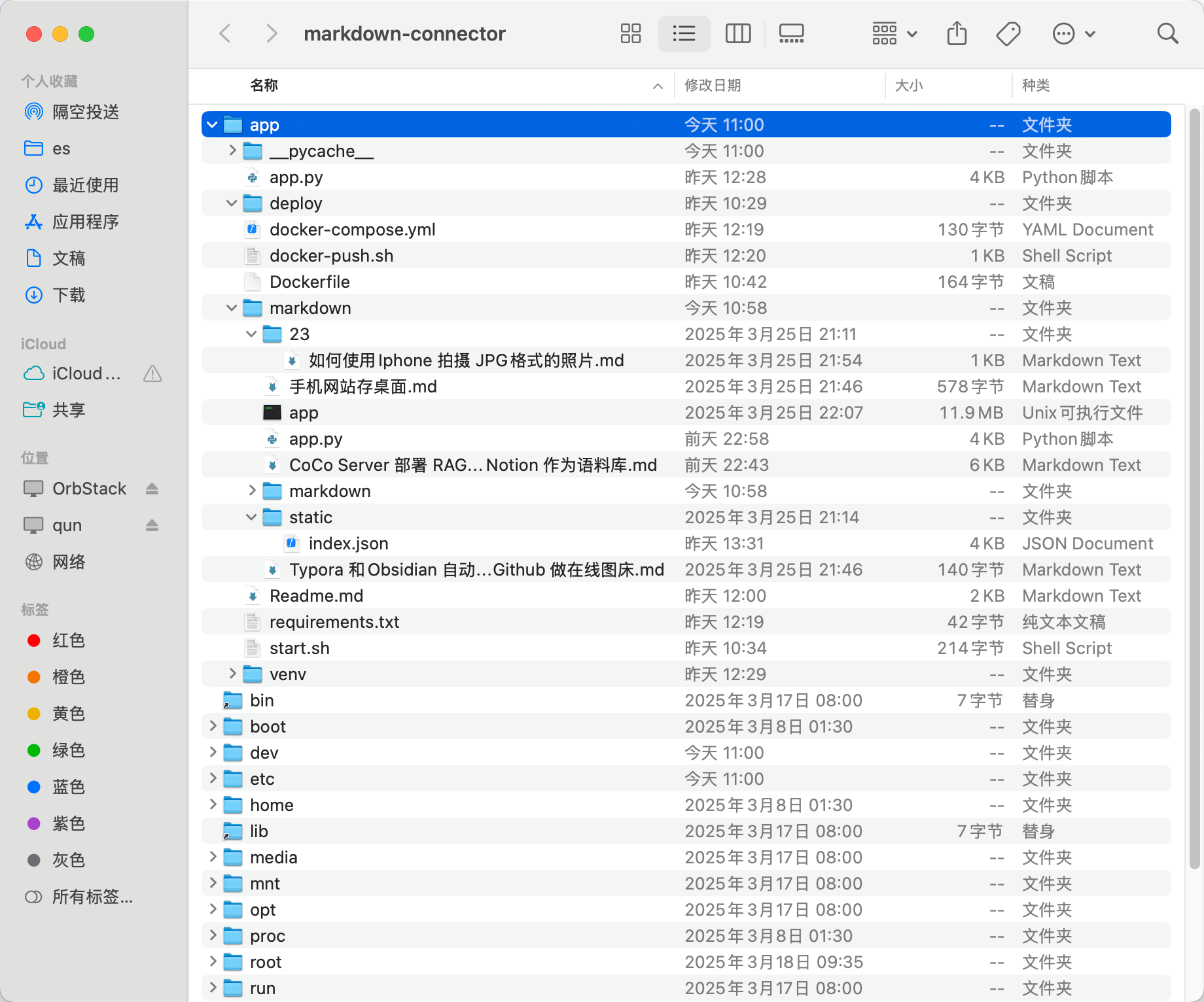Select index.json file
The image size is (1204, 1002).
[x=686, y=544]
